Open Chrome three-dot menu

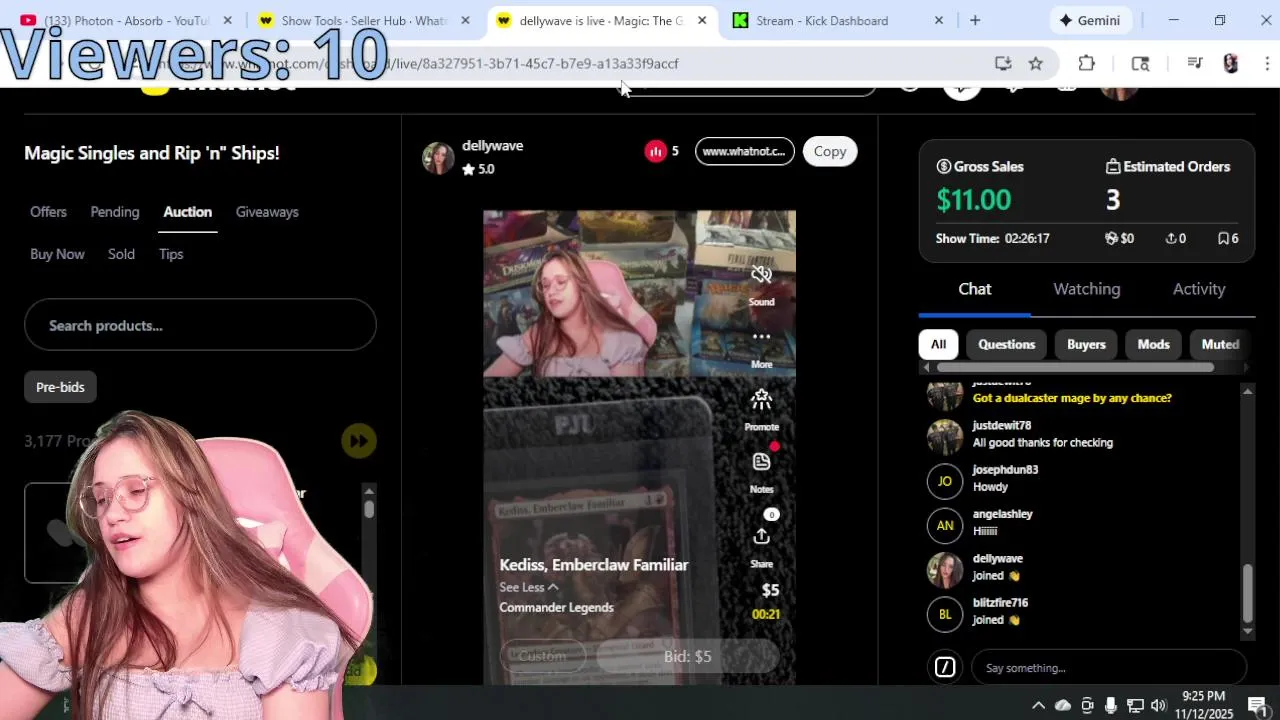click(x=1267, y=63)
